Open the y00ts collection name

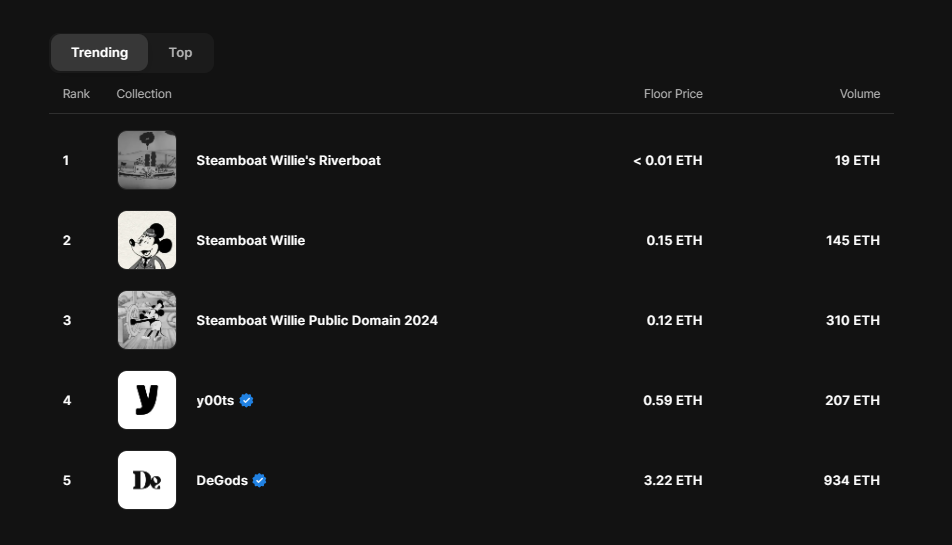click(215, 400)
